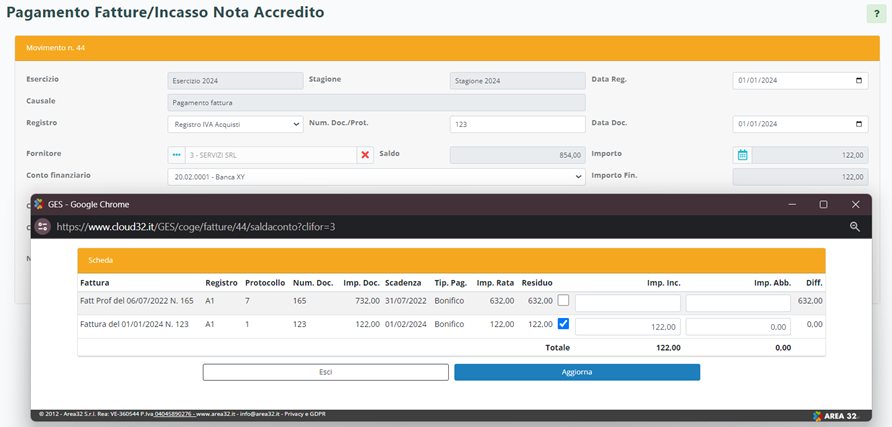Open the Data Doc. date picker icon
The width and height of the screenshot is (892, 427).
coord(859,124)
